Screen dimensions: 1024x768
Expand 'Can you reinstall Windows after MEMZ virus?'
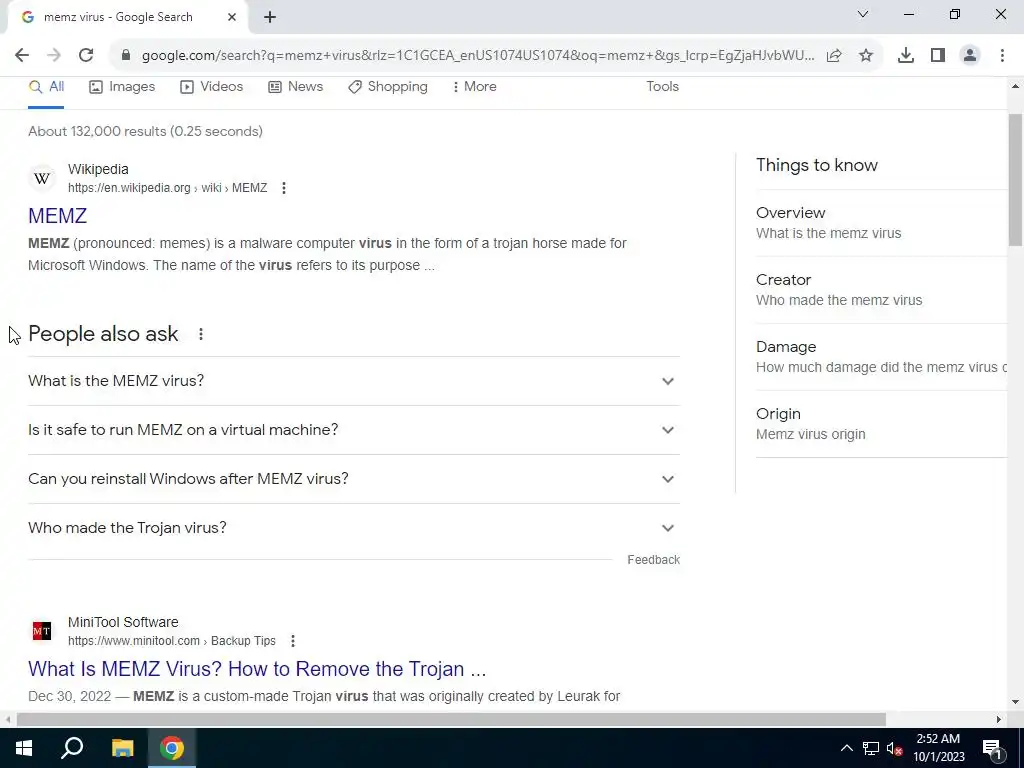click(353, 479)
